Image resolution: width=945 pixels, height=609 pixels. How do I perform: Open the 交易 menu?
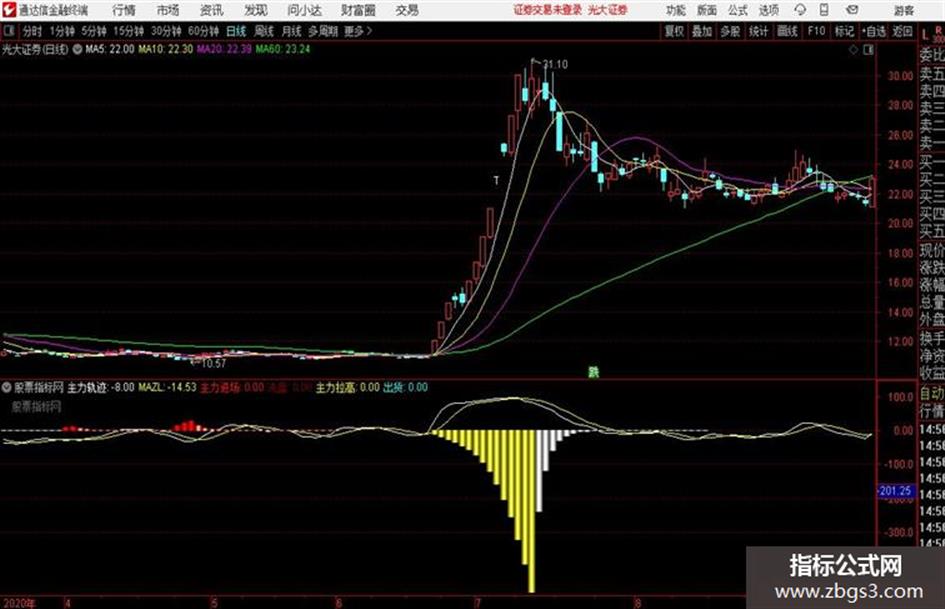(407, 10)
